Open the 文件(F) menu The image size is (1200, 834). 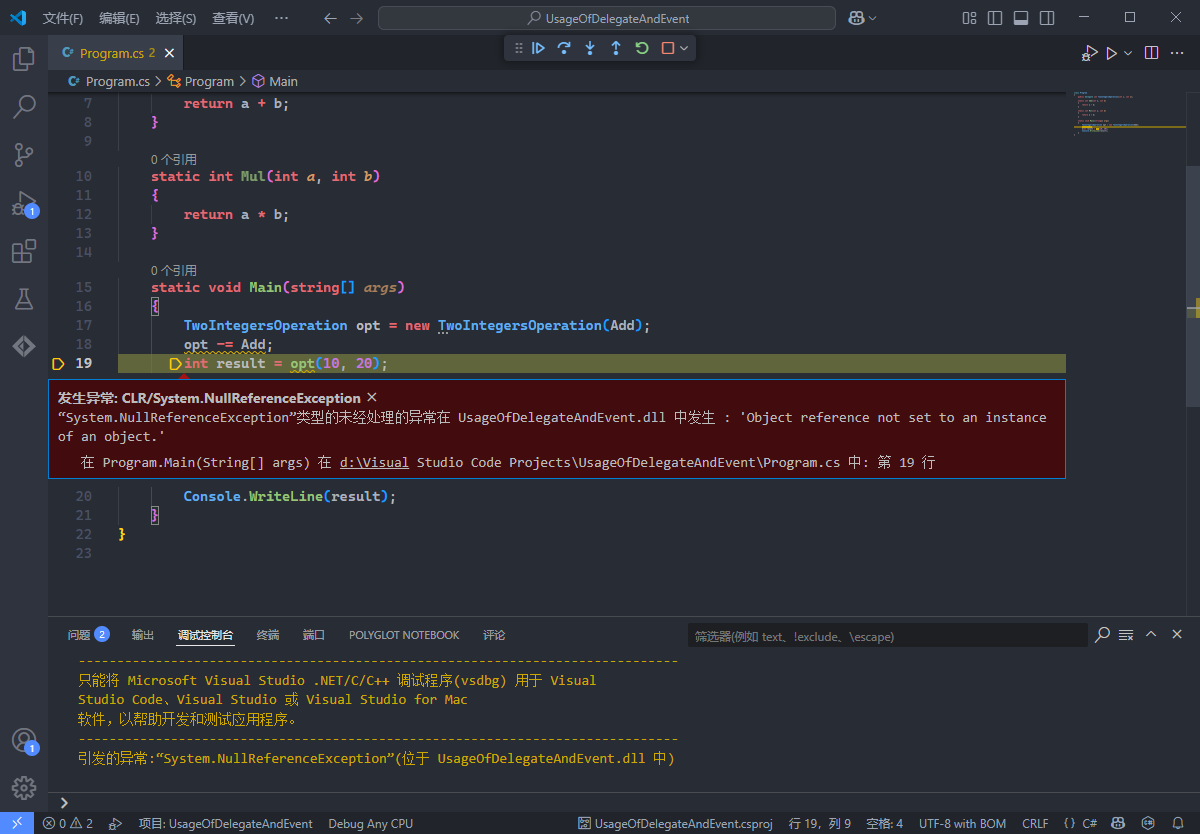[63, 18]
